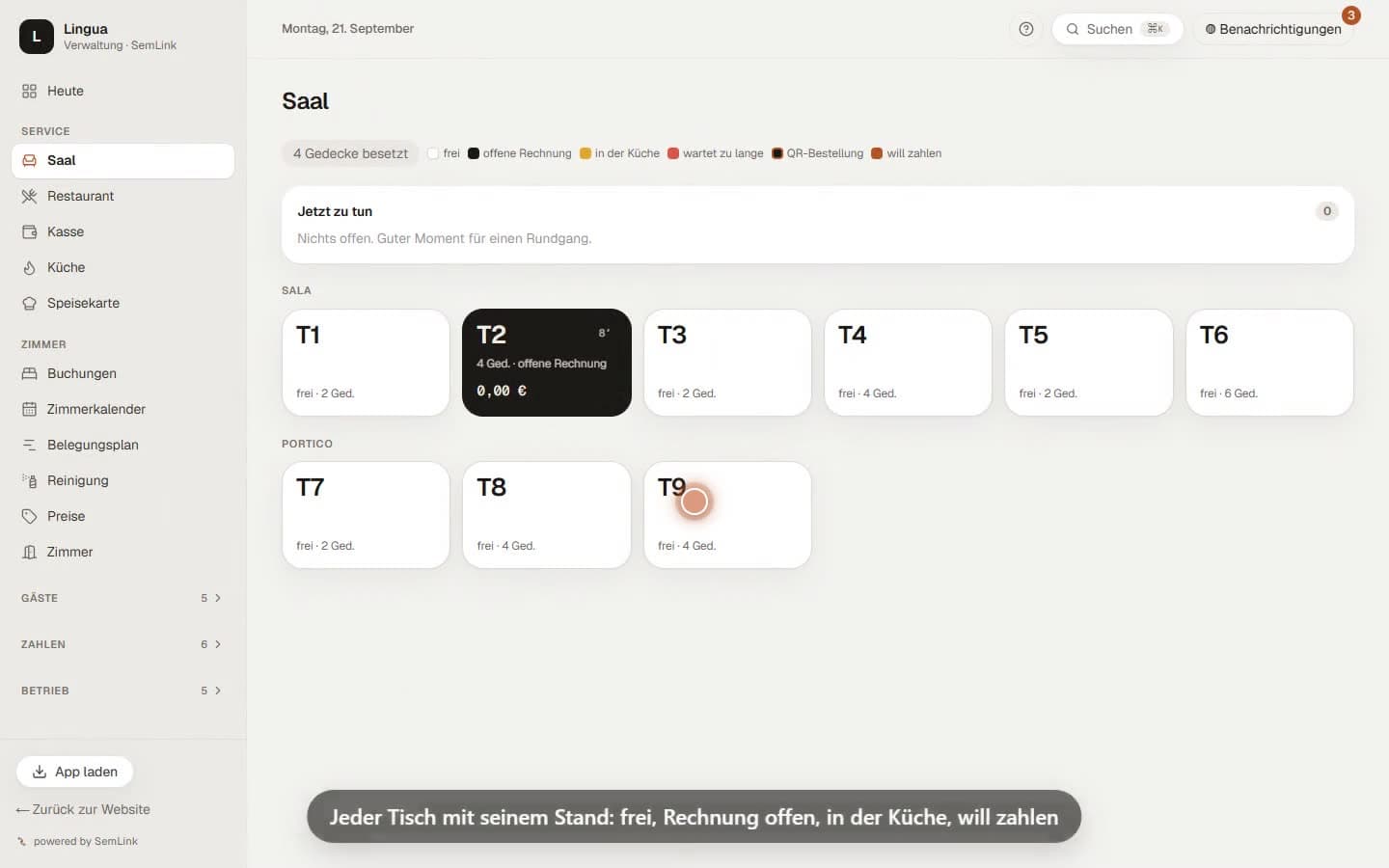Expand the Zahlen sidebar section
This screenshot has height=868, width=1389.
[123, 644]
